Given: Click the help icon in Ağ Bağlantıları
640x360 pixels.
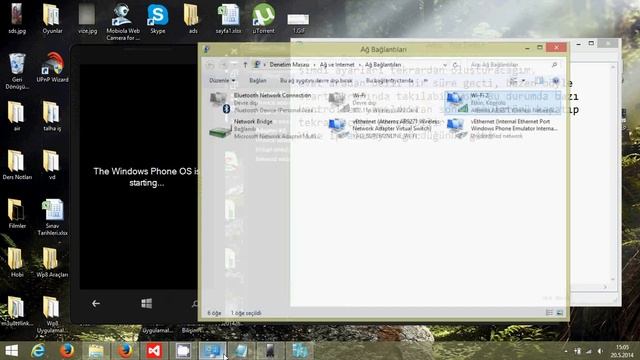Looking at the screenshot, I should coord(556,80).
